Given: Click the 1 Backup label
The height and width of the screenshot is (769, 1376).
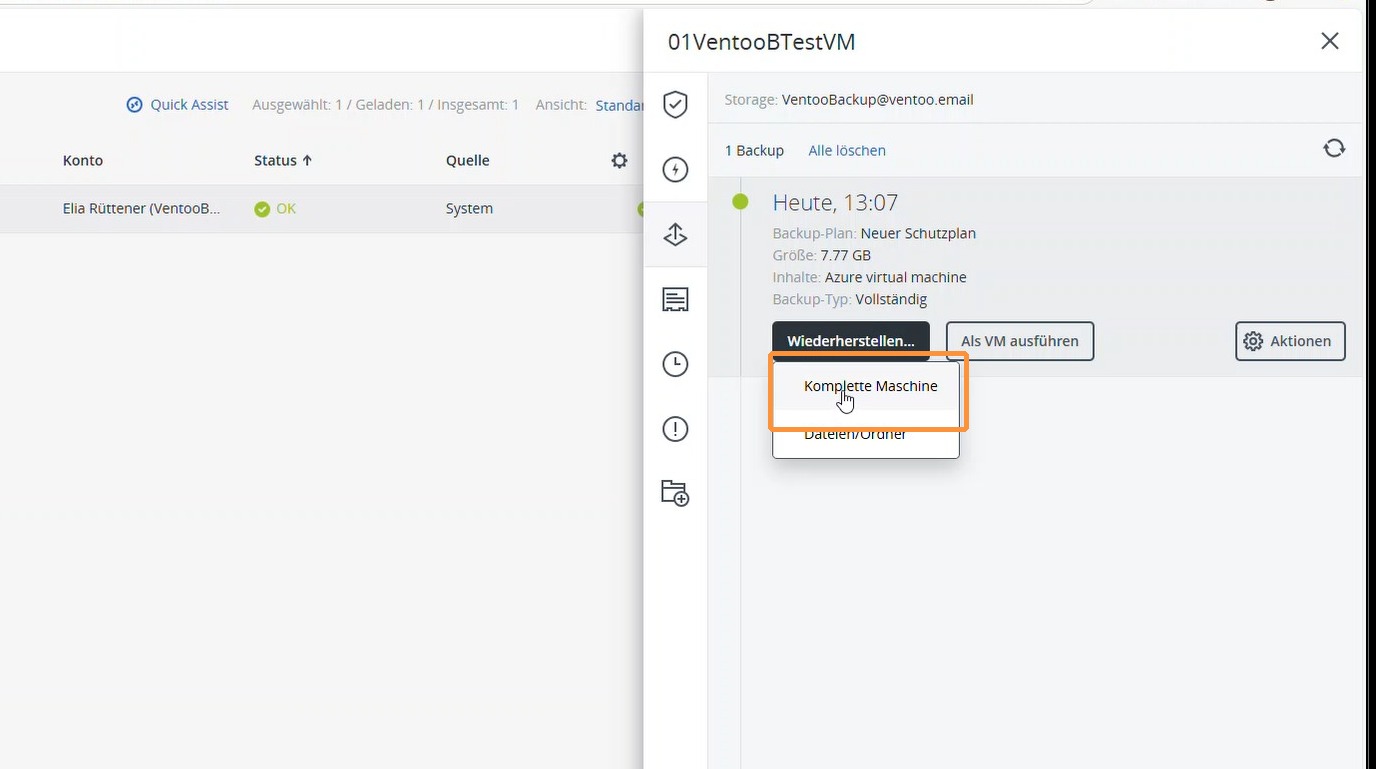Looking at the screenshot, I should point(754,150).
